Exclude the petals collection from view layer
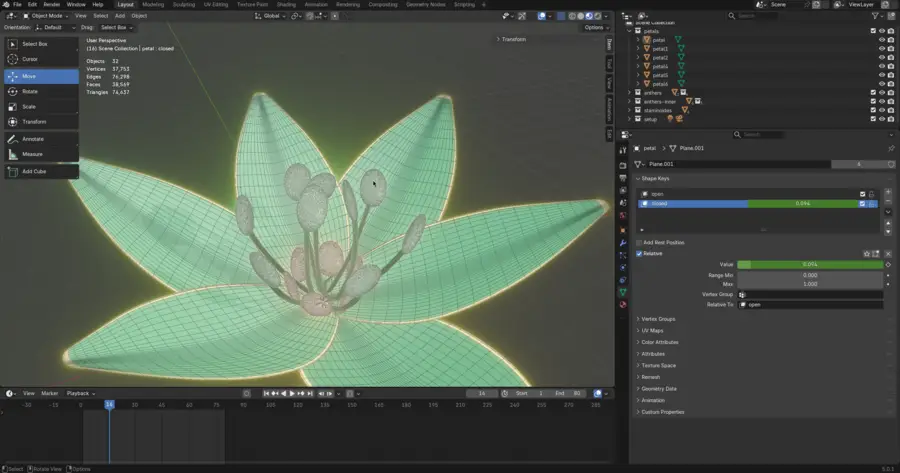The width and height of the screenshot is (900, 473). [873, 31]
